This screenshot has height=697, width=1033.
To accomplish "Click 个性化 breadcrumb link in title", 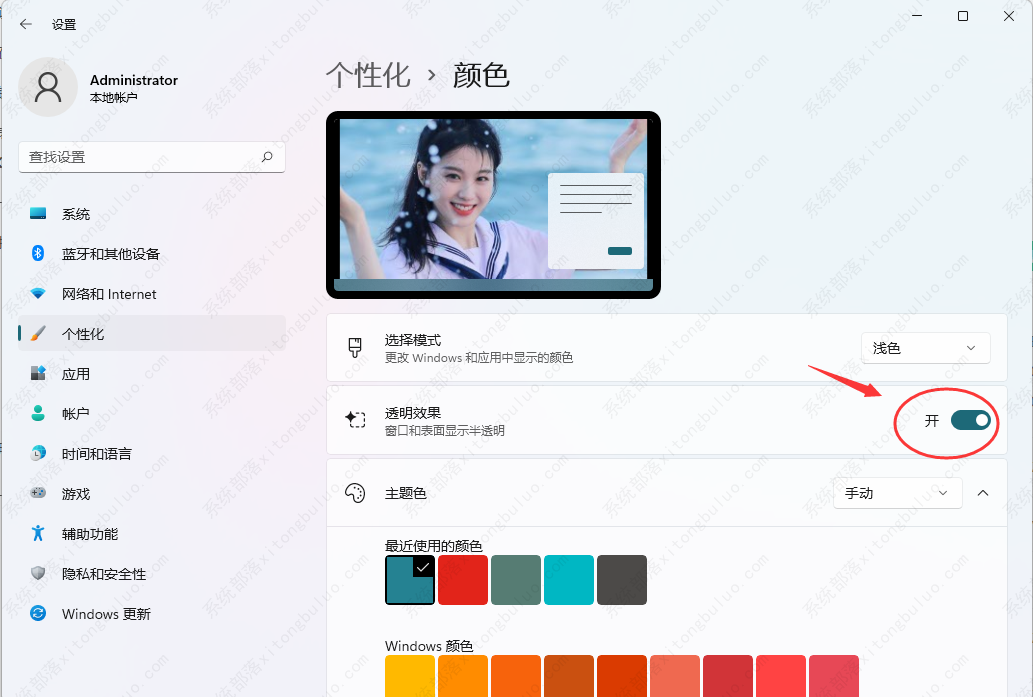I will pyautogui.click(x=368, y=75).
